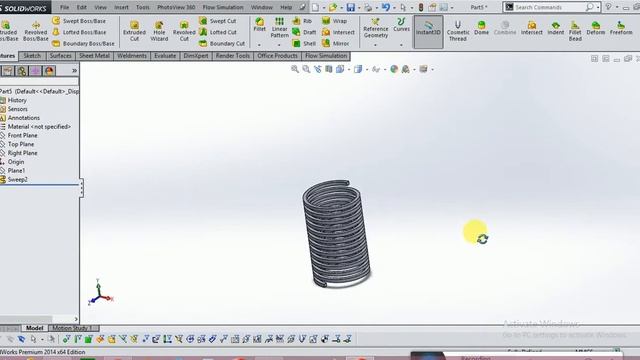Select the Fillet Bead tool
The width and height of the screenshot is (640, 360).
tap(575, 31)
